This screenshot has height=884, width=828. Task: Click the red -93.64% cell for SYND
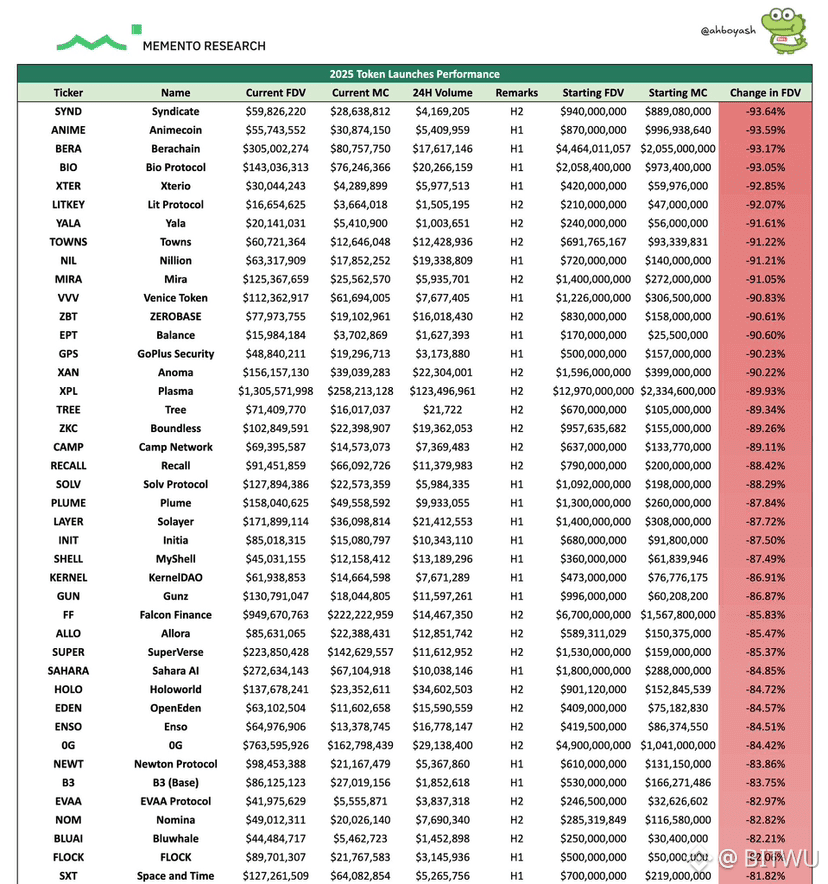pos(765,112)
